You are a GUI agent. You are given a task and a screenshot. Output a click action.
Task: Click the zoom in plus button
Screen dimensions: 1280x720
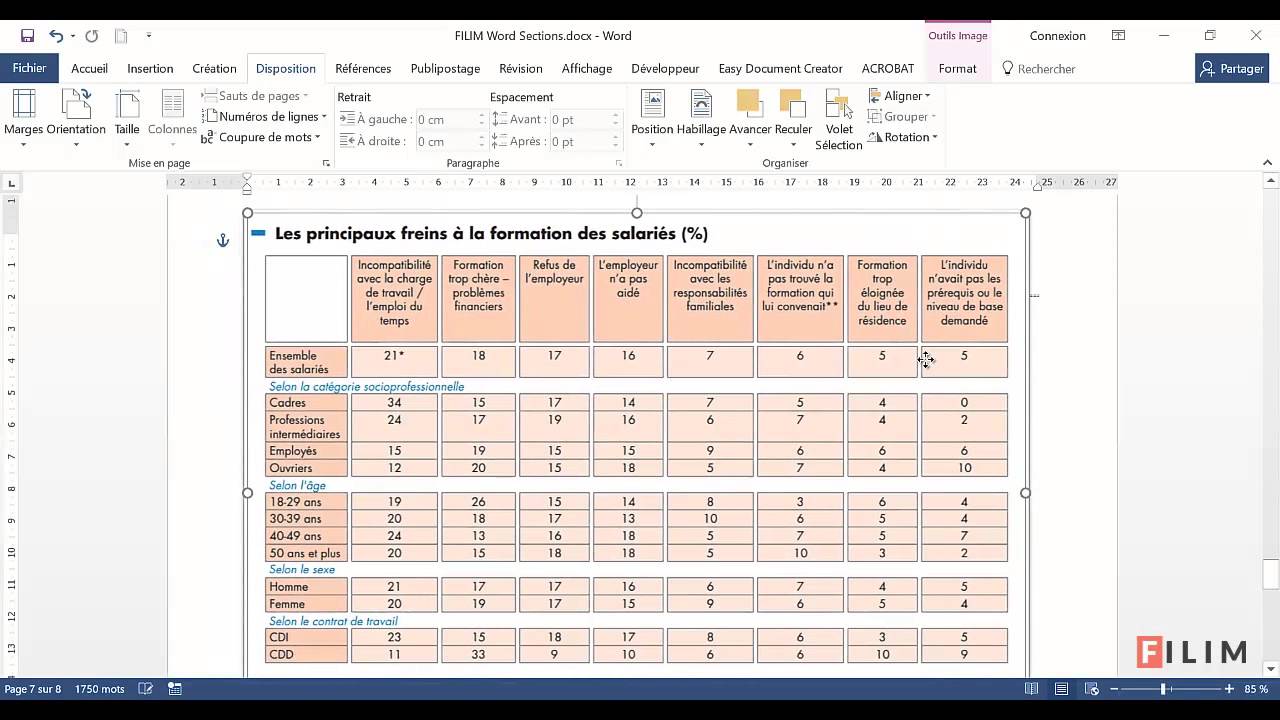tap(1229, 689)
